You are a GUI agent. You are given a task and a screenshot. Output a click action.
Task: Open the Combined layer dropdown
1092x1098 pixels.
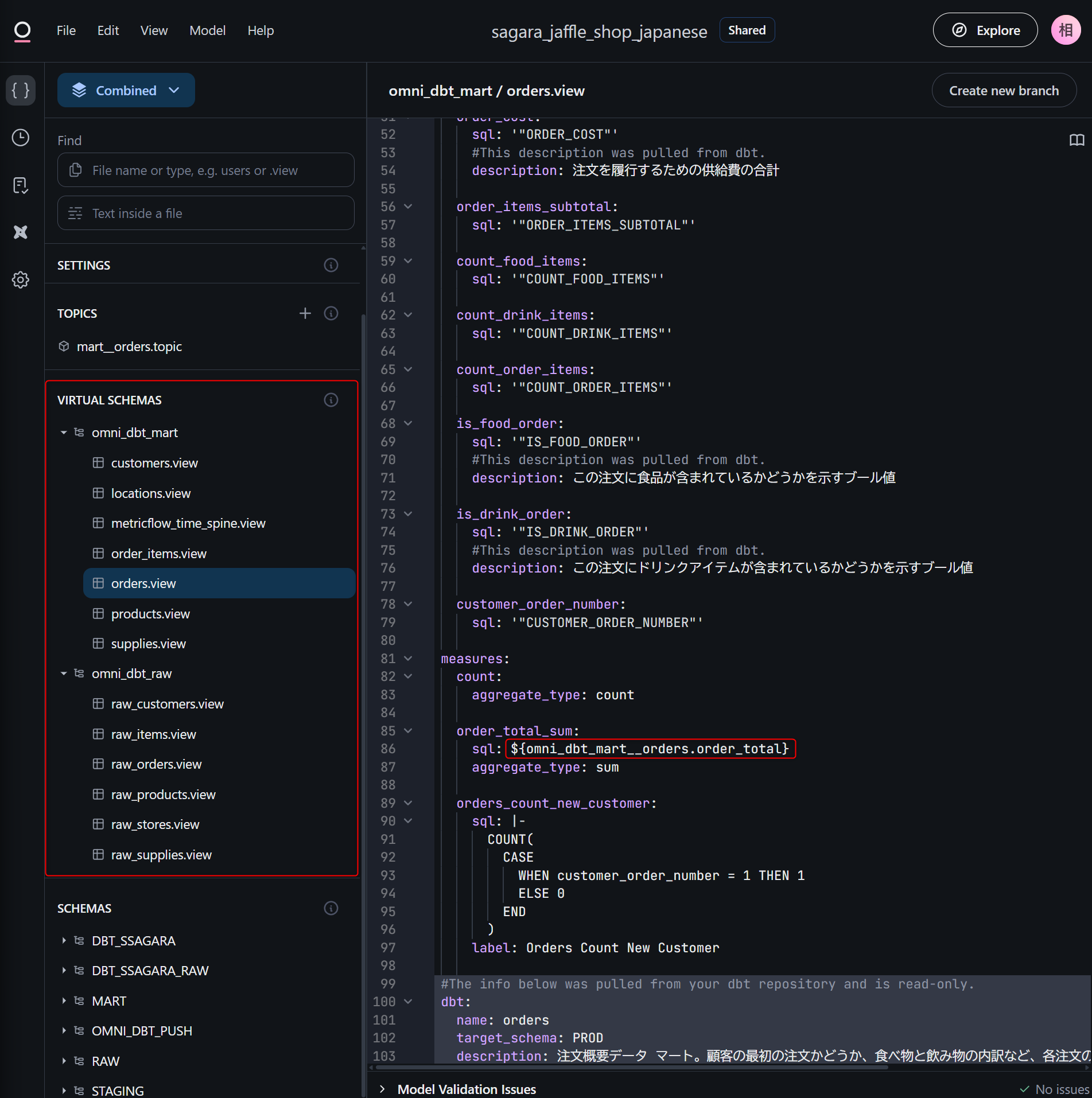[x=126, y=91]
